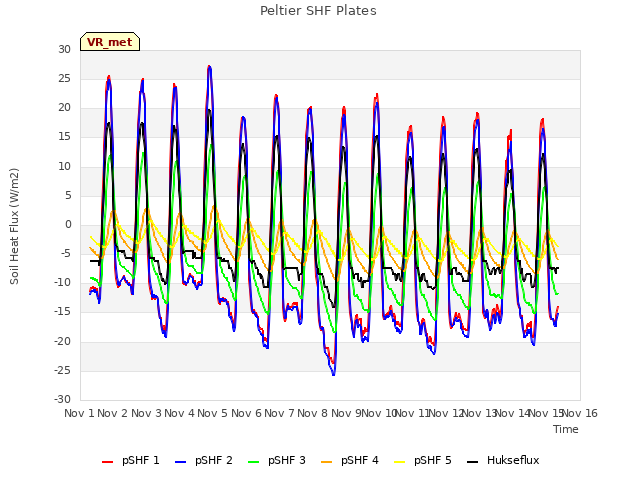
Task: Click the Nov 1 x-axis tick label
Action: (x=79, y=413)
